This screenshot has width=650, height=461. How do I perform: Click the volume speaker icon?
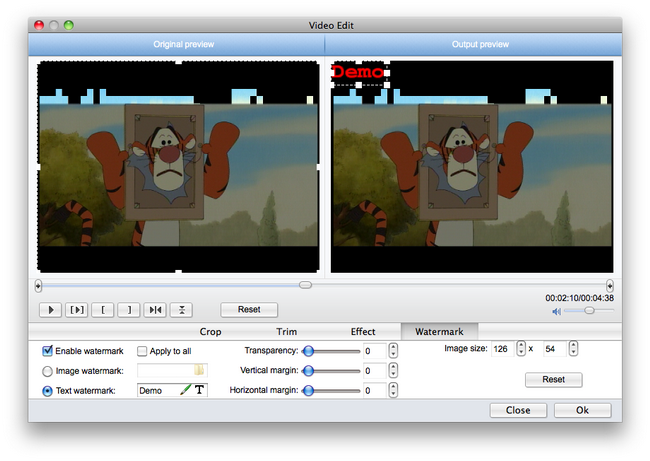coord(556,311)
